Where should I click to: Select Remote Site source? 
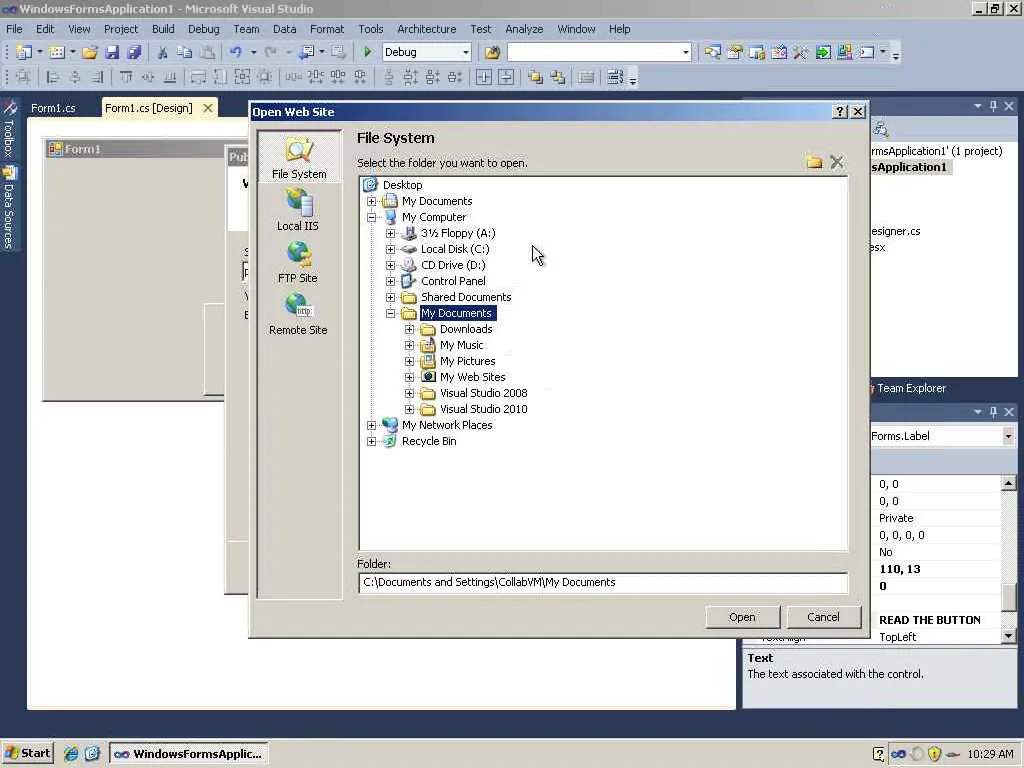point(298,313)
